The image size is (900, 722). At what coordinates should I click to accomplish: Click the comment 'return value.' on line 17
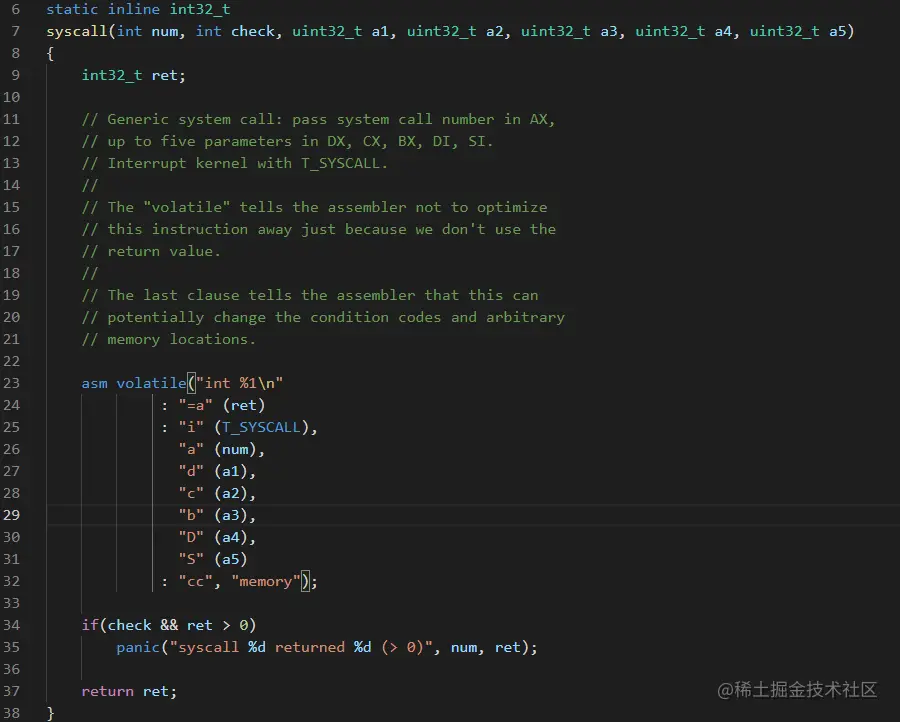(151, 251)
